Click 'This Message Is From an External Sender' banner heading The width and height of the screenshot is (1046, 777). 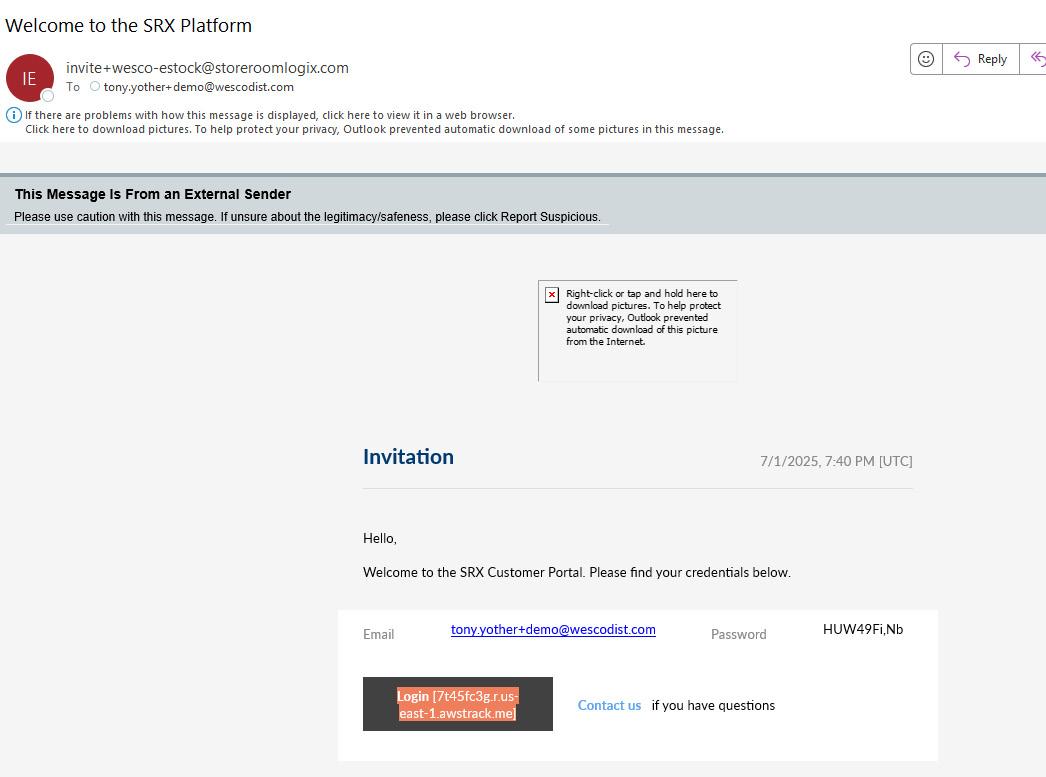(x=153, y=194)
